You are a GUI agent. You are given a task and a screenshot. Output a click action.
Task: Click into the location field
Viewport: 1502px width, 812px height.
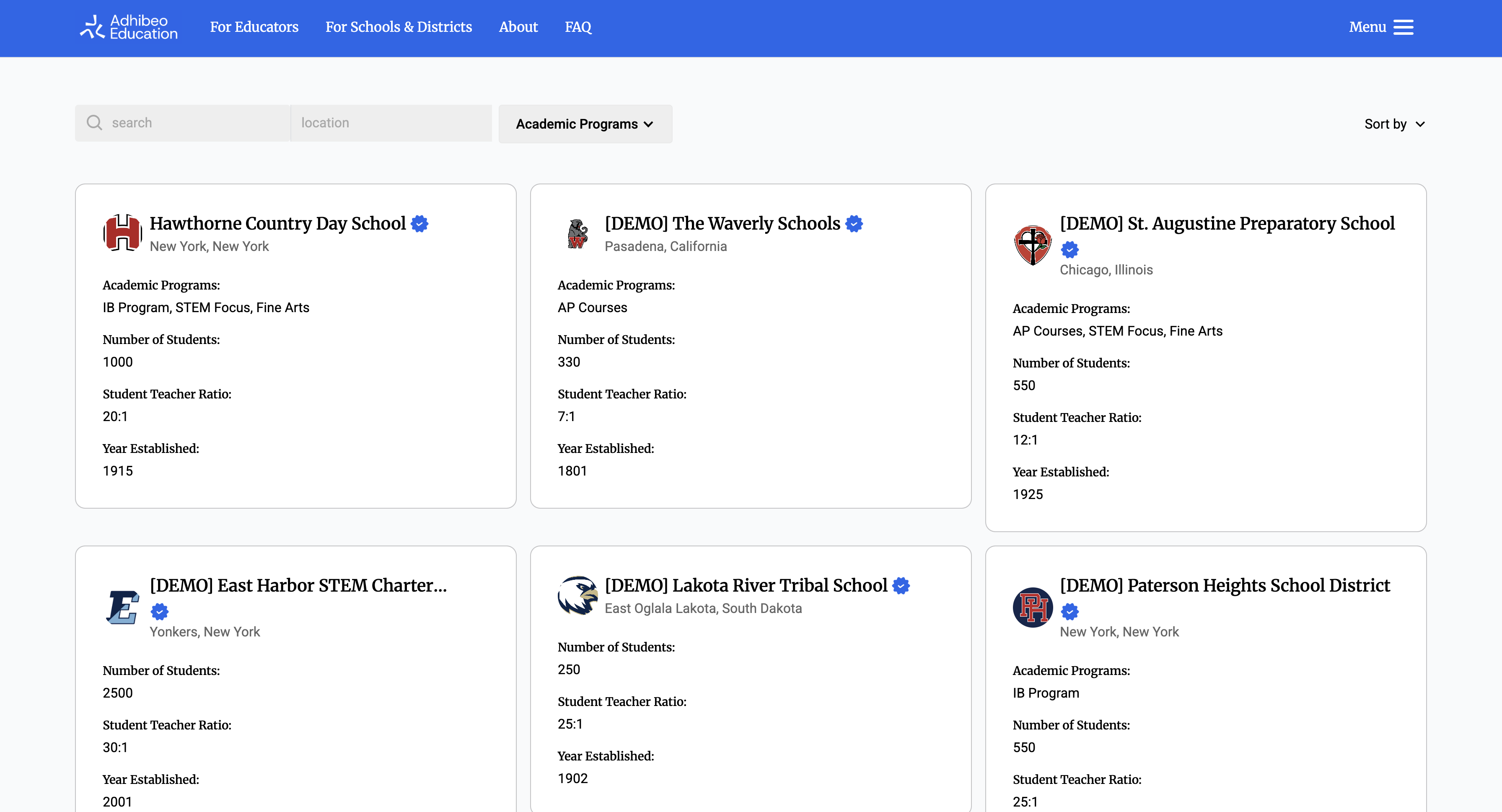coord(391,123)
